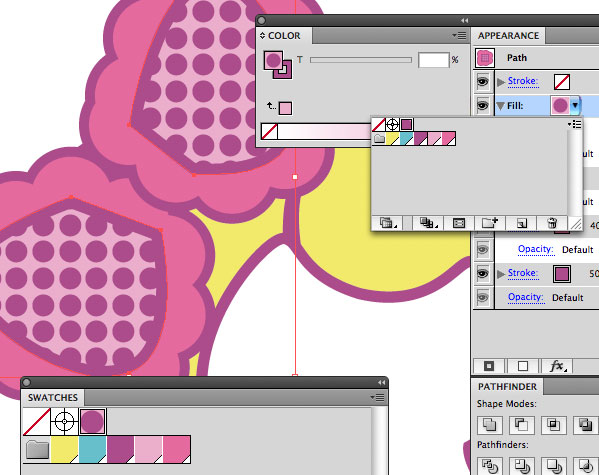The image size is (599, 475).
Task: Select None swatch in Swatches panel
Action: coord(37,422)
